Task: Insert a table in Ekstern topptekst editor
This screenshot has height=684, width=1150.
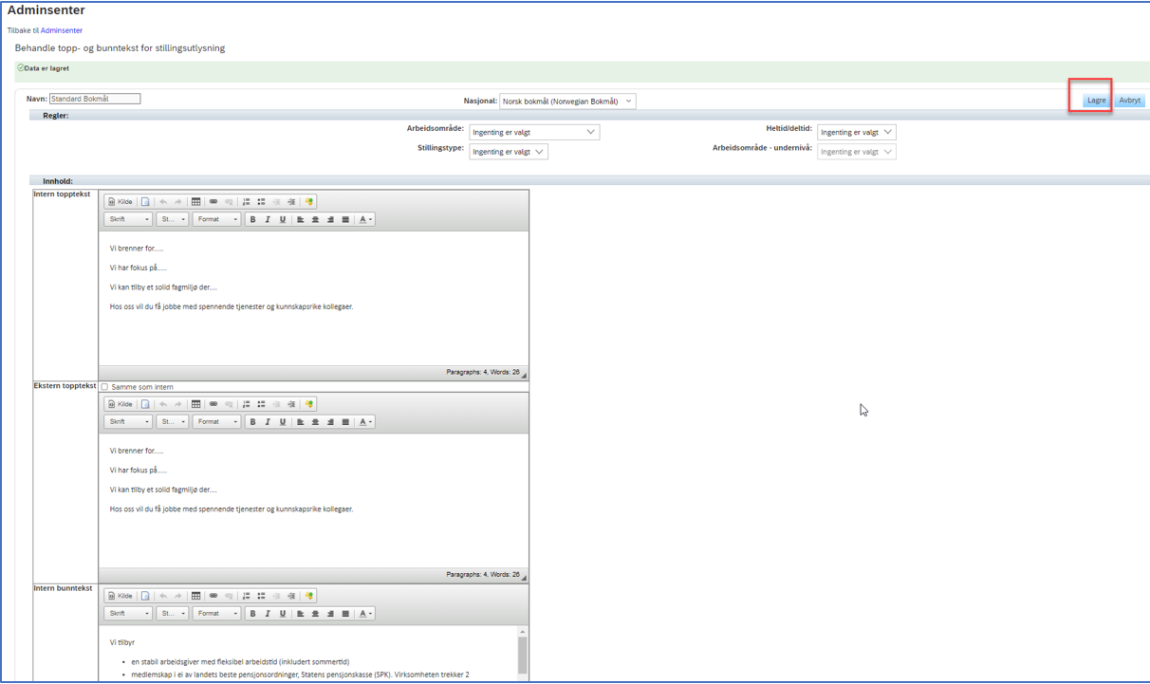Action: tap(196, 404)
